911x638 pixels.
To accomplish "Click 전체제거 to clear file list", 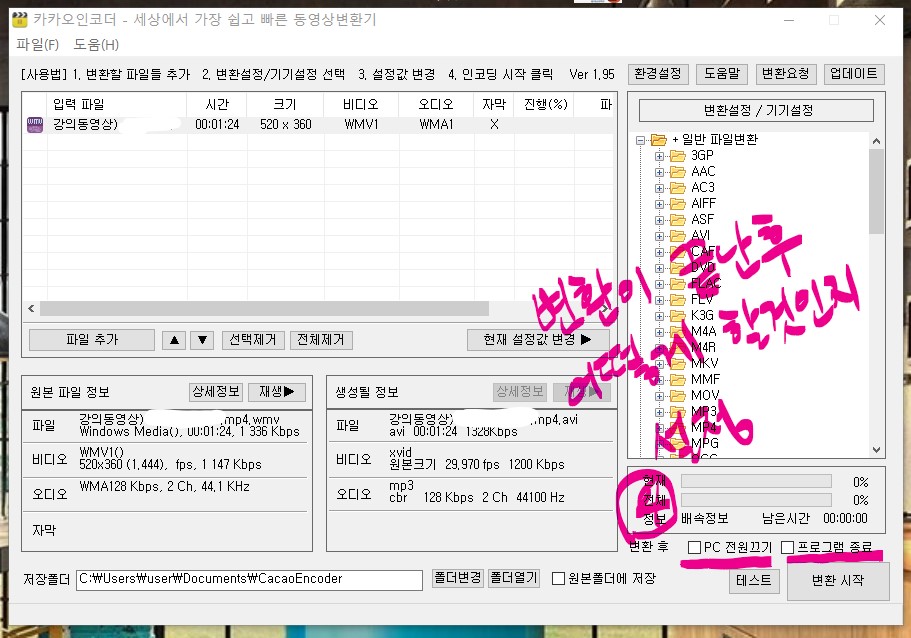I will coord(321,340).
